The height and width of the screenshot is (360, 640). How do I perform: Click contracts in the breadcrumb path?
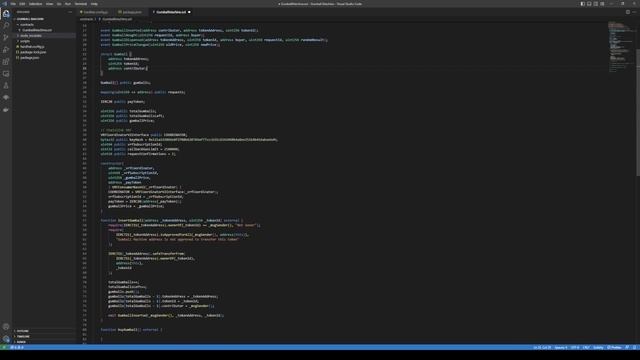(86, 19)
